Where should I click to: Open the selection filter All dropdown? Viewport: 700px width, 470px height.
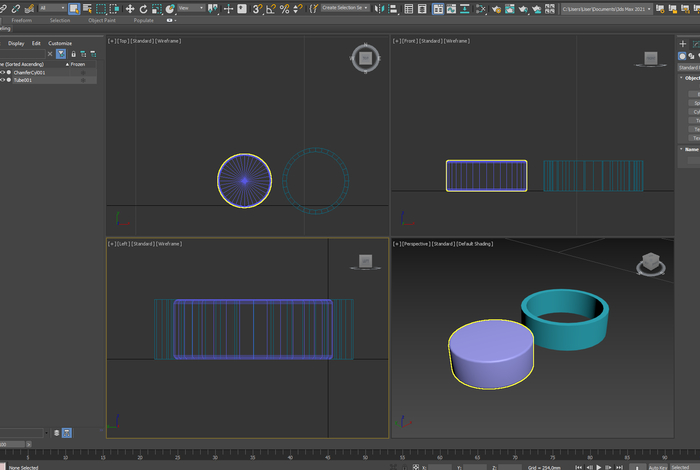(50, 8)
